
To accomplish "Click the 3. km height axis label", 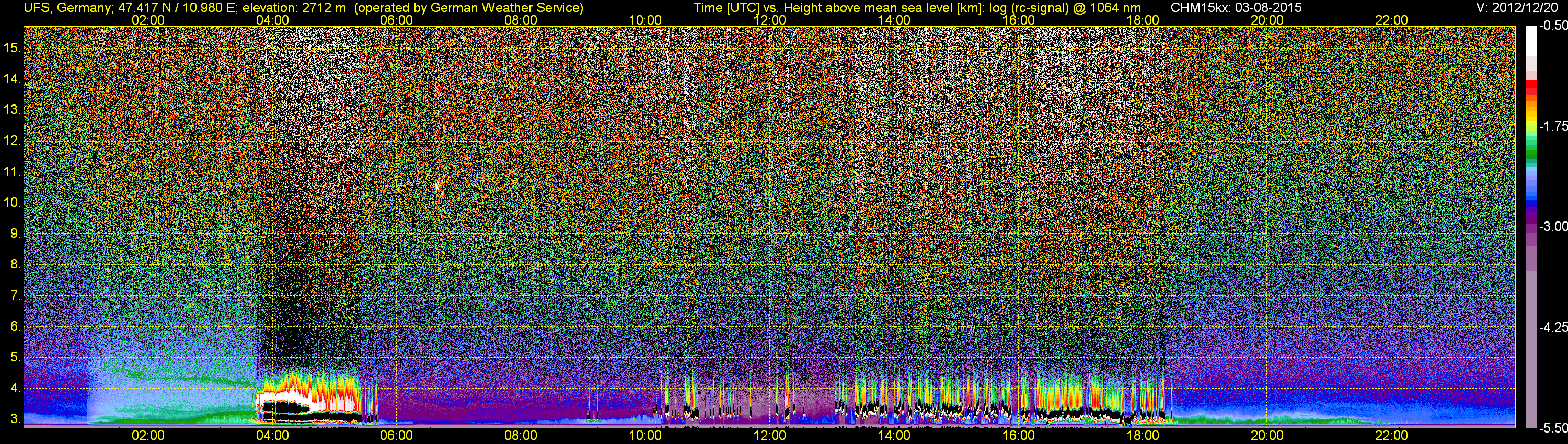I will [x=15, y=419].
